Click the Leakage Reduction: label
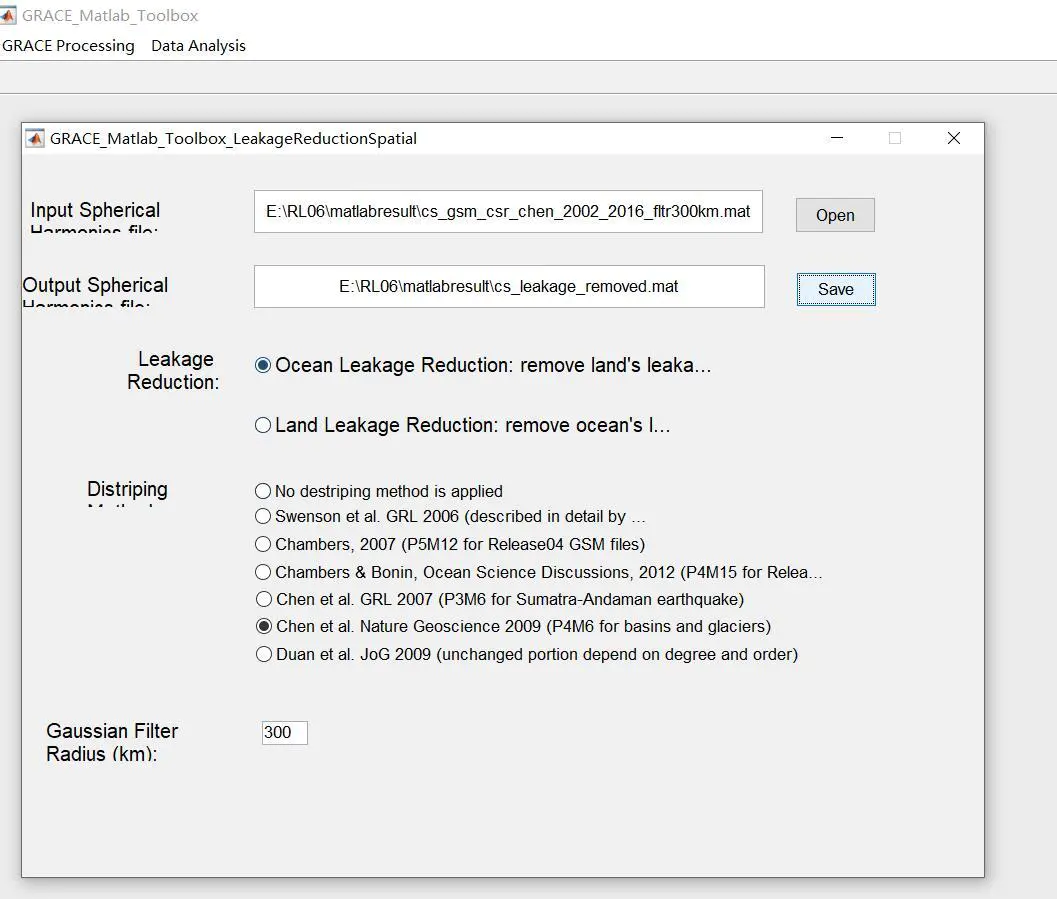Image resolution: width=1057 pixels, height=899 pixels. [x=173, y=371]
